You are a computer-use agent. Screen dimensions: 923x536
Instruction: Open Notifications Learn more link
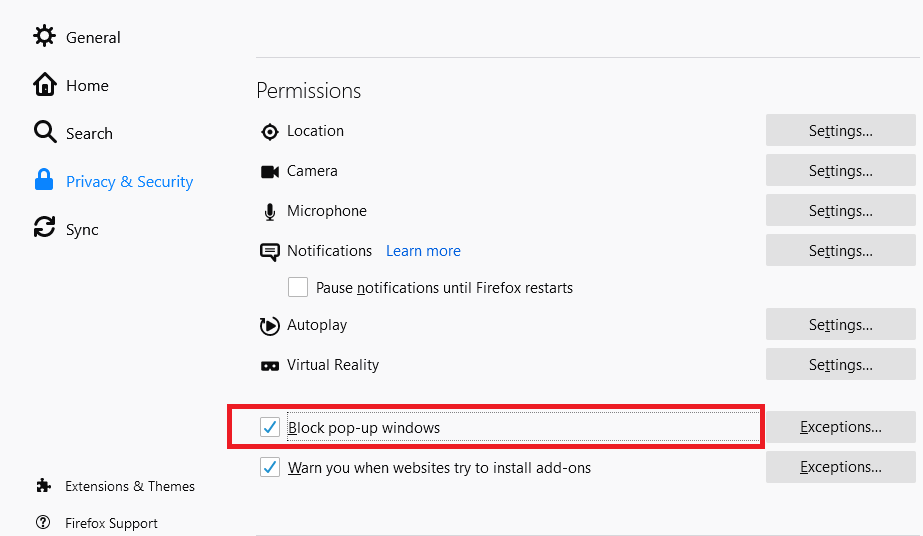point(423,251)
